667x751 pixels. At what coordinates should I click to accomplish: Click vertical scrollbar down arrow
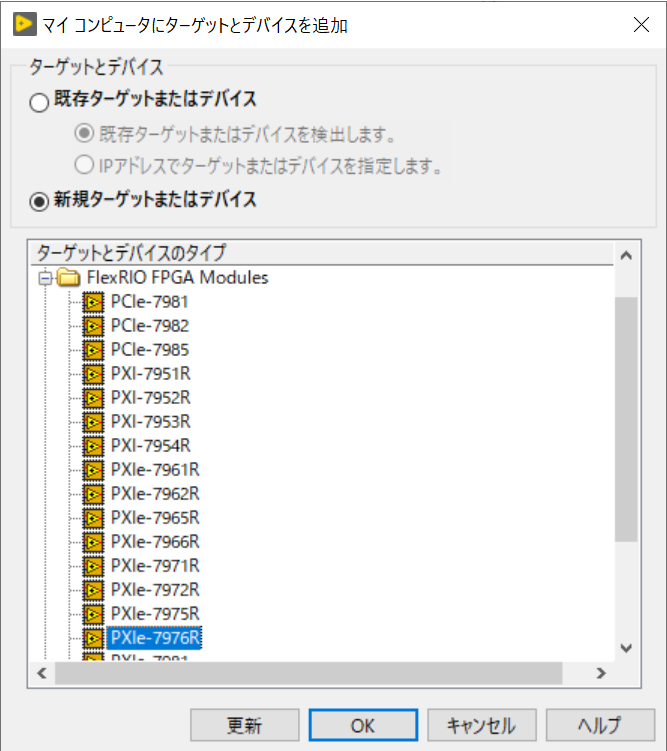click(626, 649)
